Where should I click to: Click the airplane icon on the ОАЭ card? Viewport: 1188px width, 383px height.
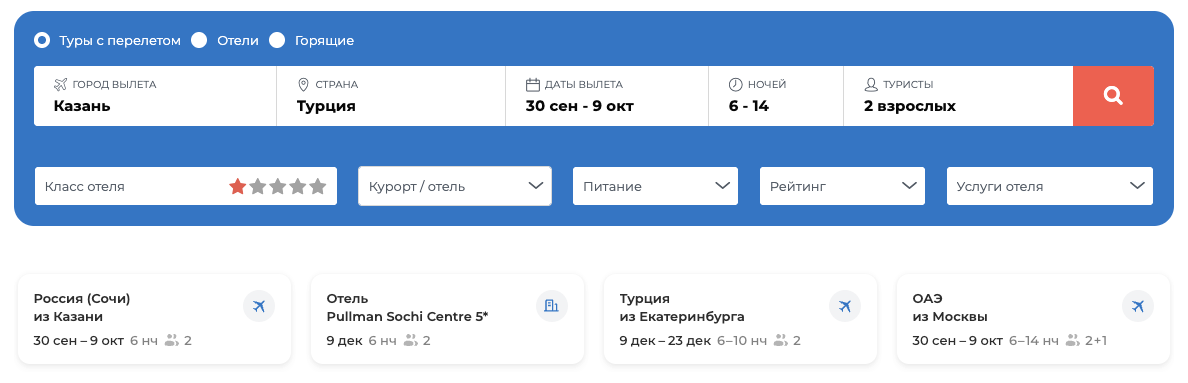[1137, 307]
